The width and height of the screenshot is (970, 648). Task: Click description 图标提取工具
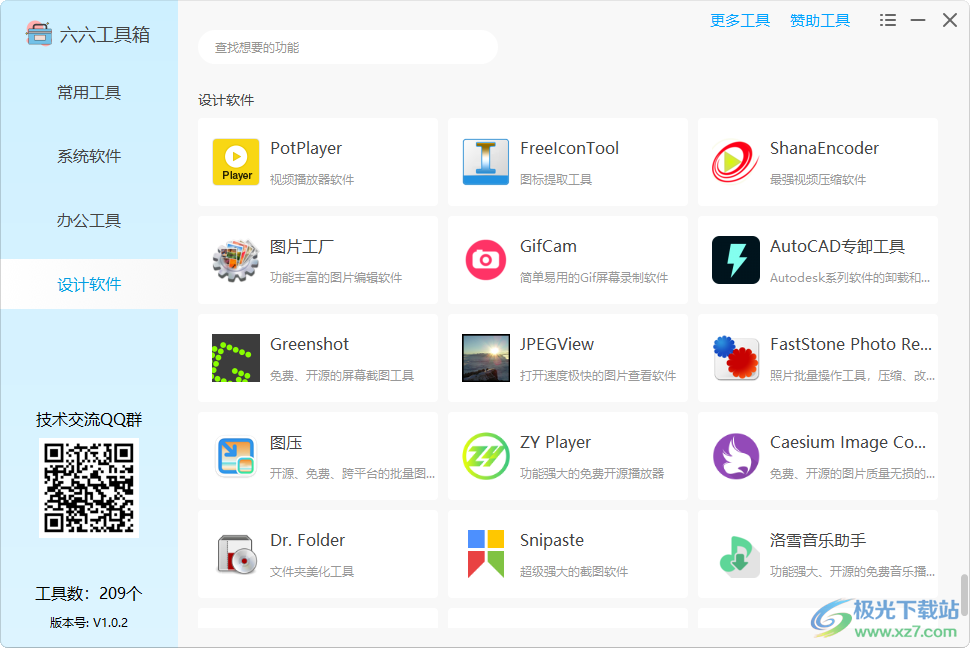click(x=556, y=179)
